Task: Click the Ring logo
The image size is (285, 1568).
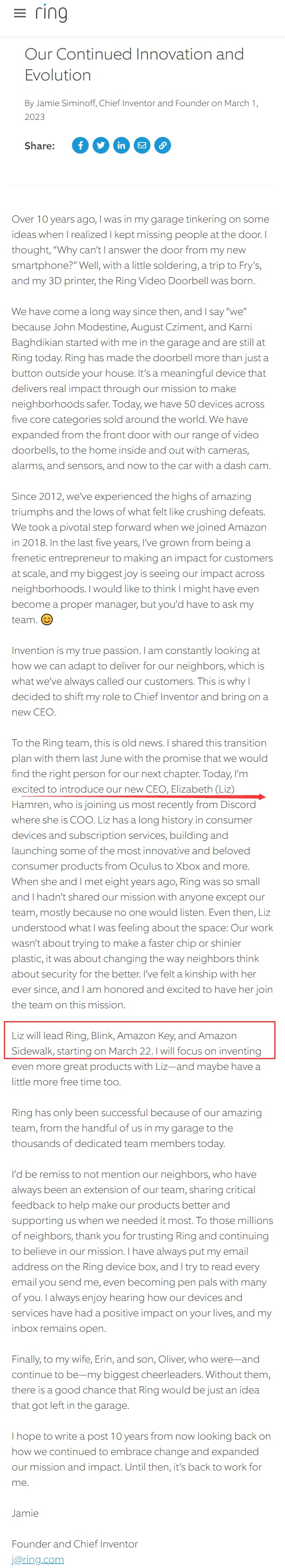Action: pos(51,13)
